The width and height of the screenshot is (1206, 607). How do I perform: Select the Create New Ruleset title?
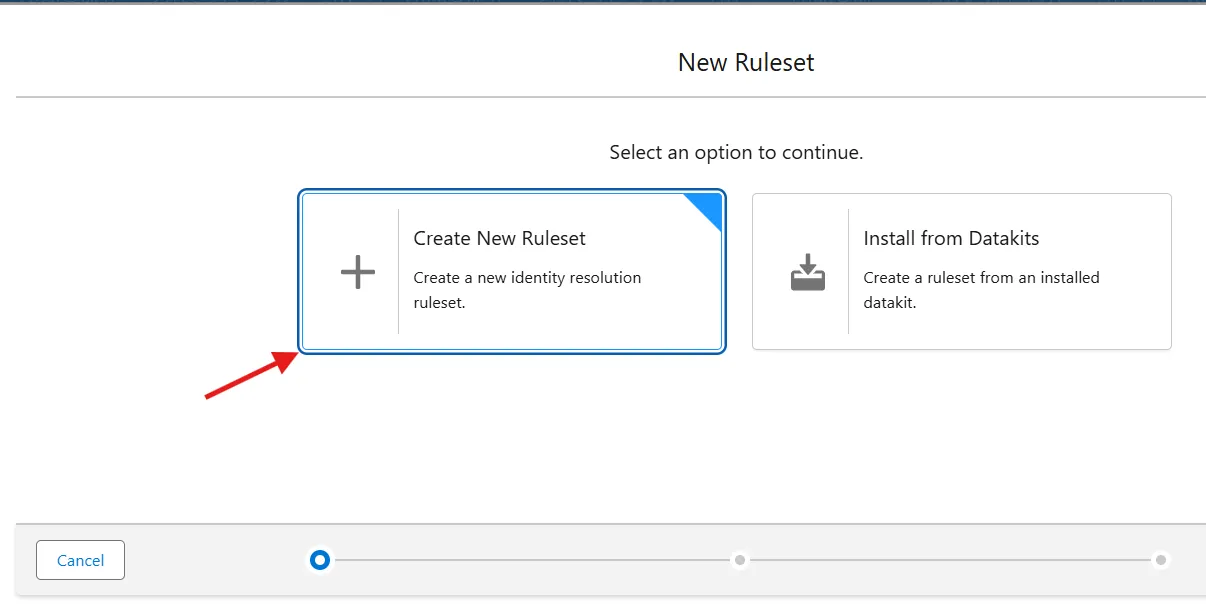(499, 238)
